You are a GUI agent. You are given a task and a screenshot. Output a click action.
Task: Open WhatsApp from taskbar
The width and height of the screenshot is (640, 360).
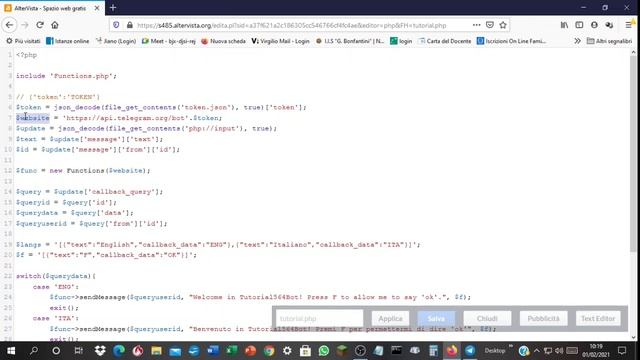[x=324, y=351]
